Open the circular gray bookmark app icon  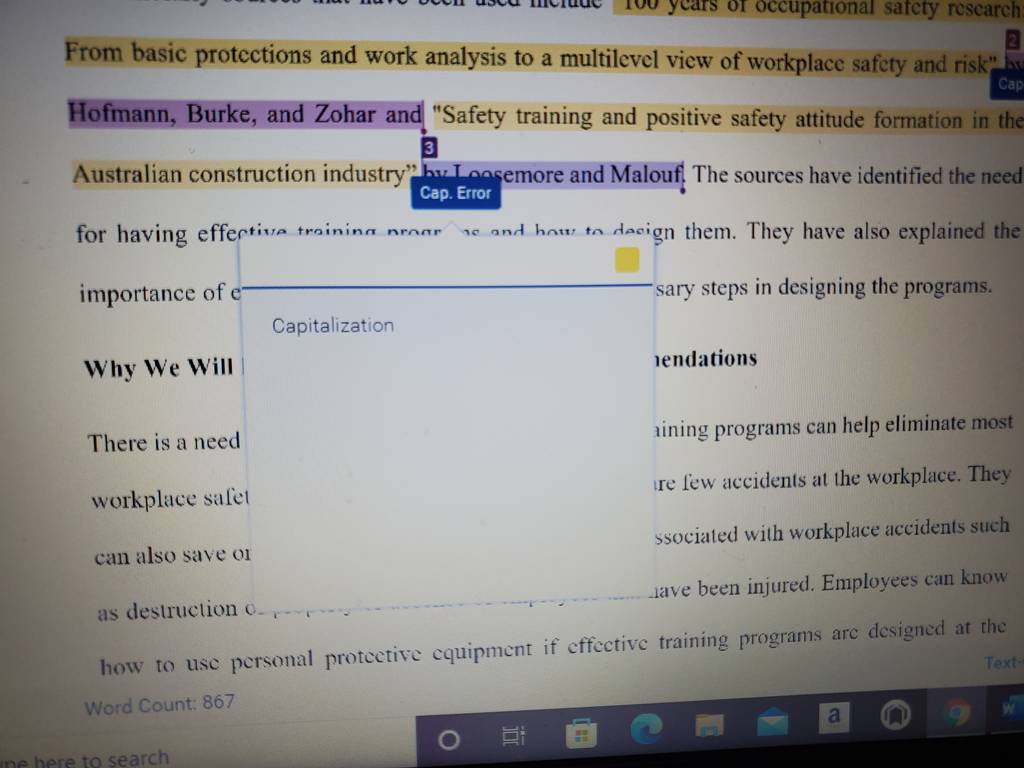click(895, 715)
